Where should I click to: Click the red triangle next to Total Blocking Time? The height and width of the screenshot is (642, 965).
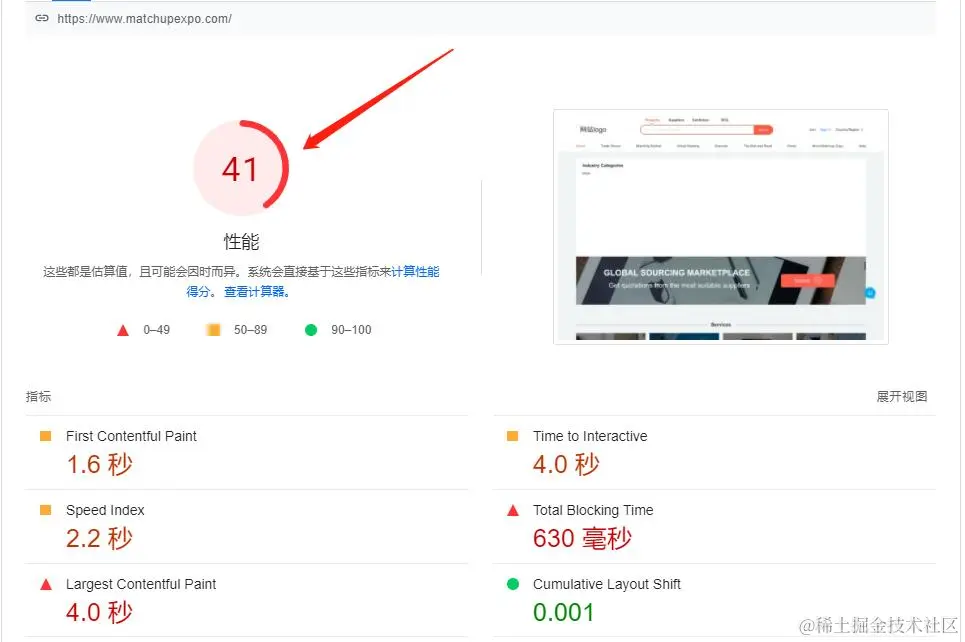coord(513,510)
